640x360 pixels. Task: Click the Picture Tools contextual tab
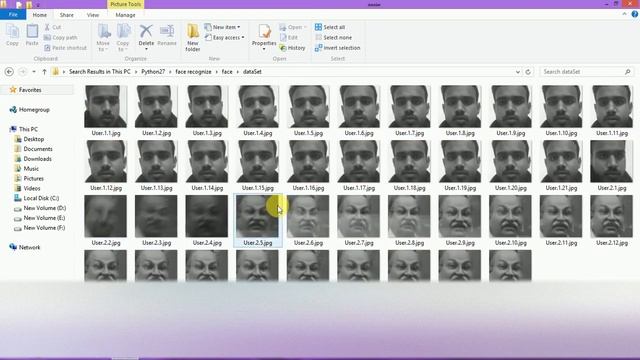pyautogui.click(x=125, y=4)
